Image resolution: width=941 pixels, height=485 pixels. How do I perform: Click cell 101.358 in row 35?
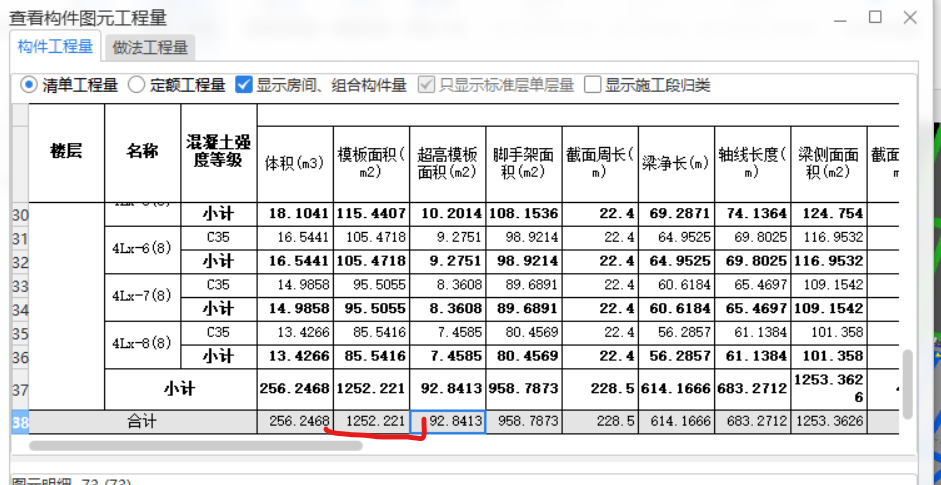coord(829,333)
